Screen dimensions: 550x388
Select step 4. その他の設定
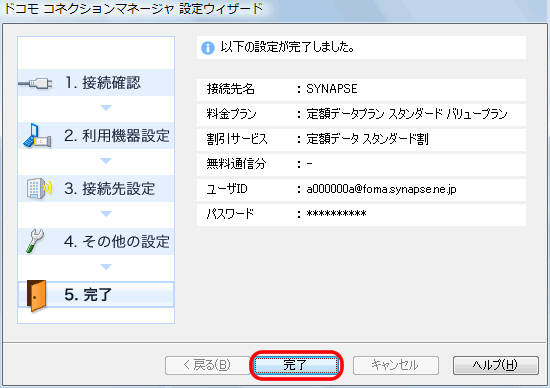click(x=96, y=242)
